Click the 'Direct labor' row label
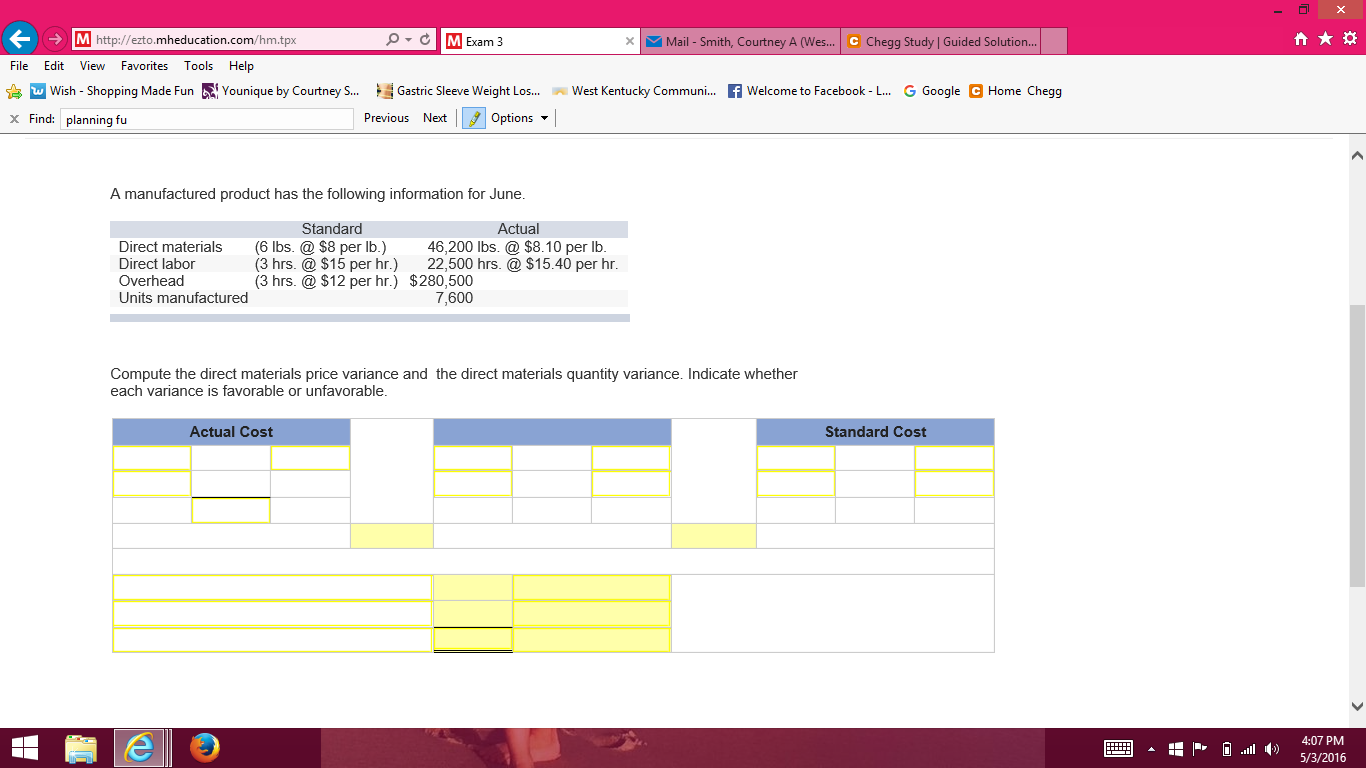 coord(157,264)
